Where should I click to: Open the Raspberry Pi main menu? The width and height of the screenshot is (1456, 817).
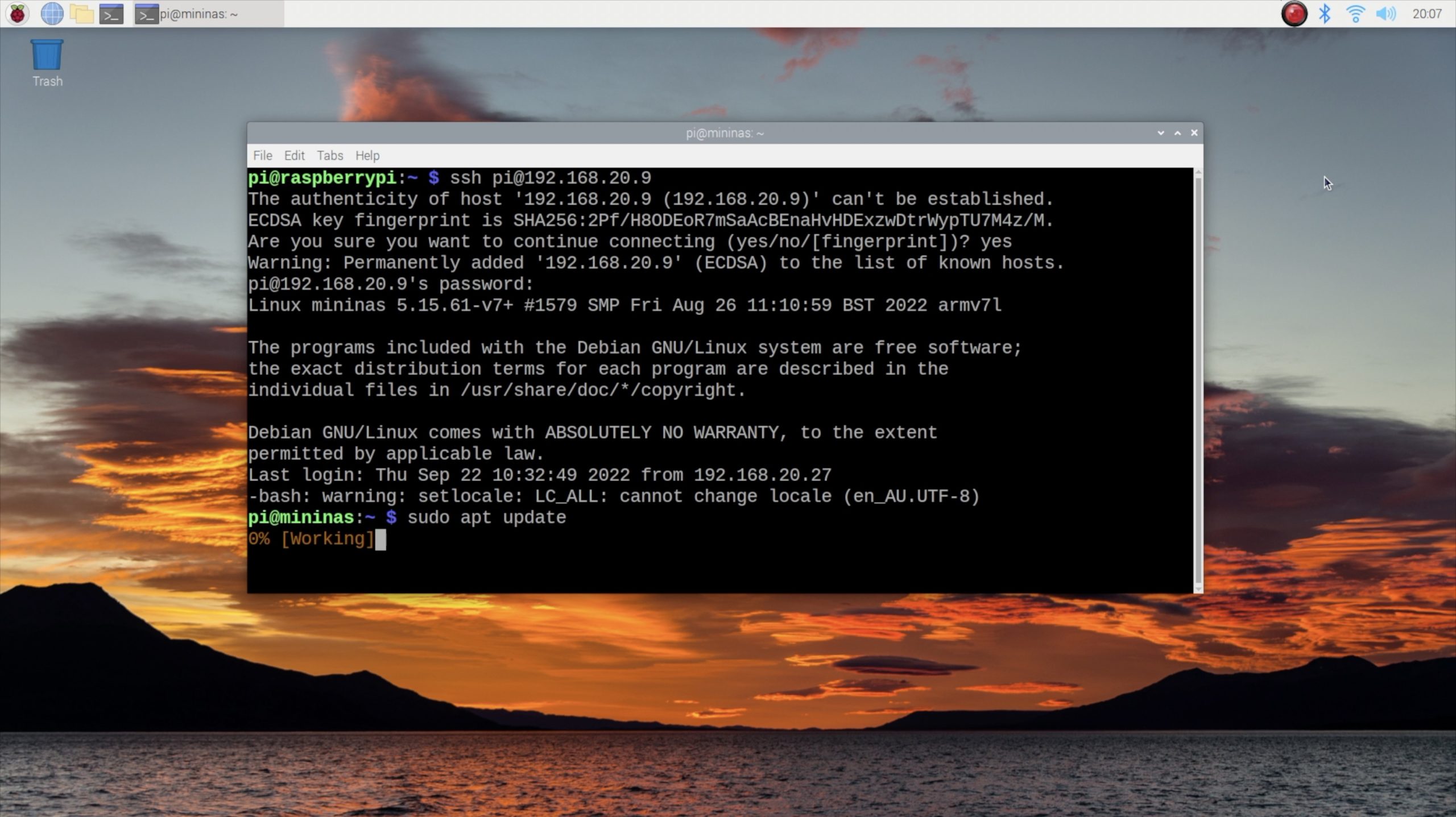point(17,14)
